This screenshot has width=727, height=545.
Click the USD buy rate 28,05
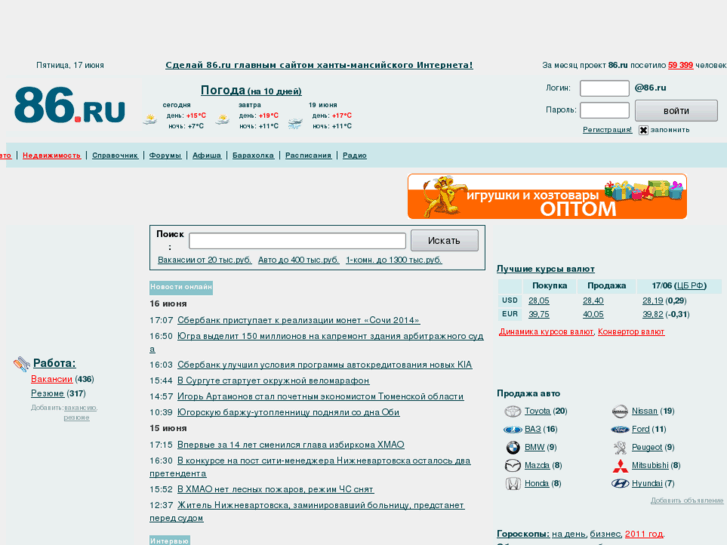coord(539,301)
